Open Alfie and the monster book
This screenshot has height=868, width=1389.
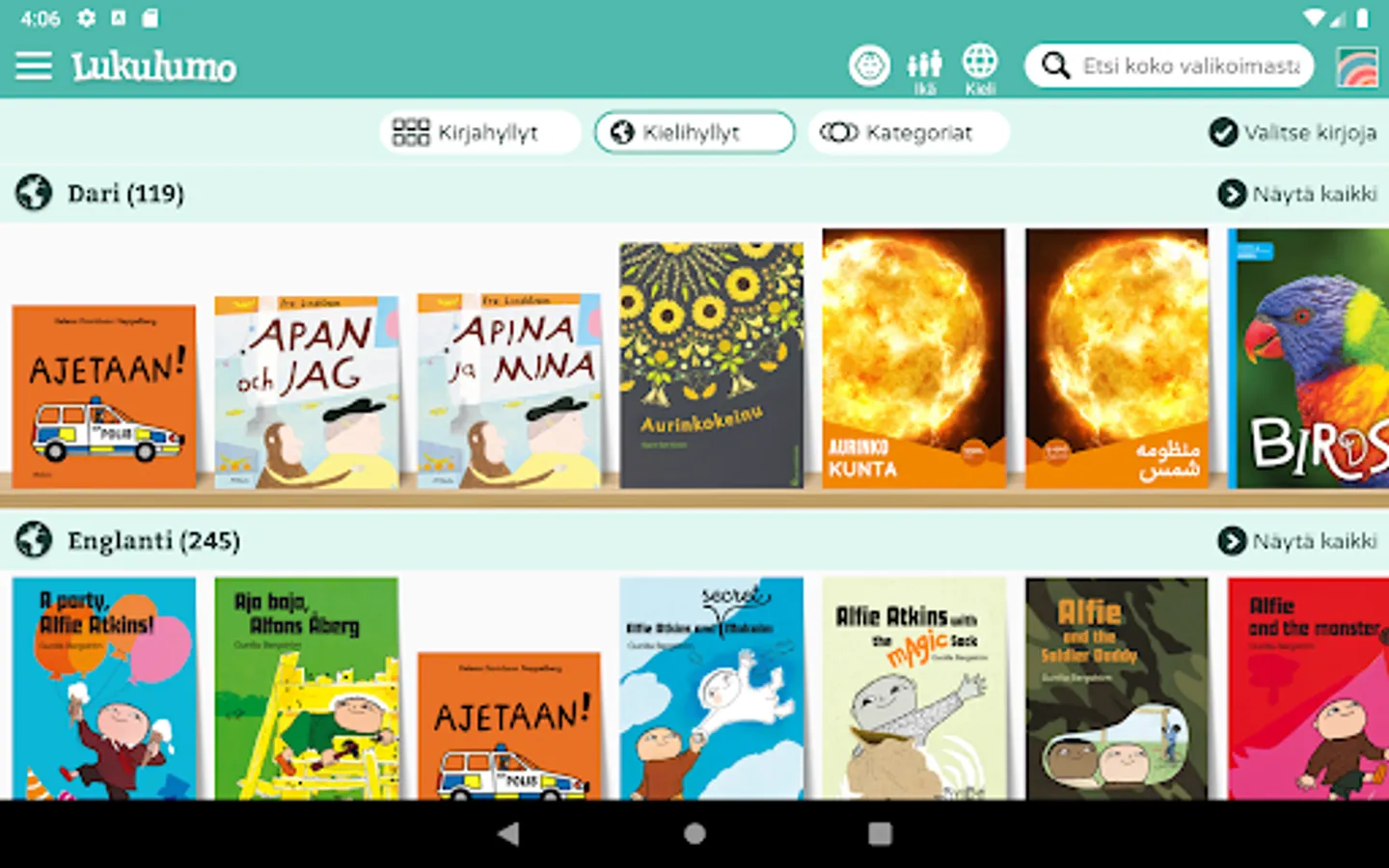pyautogui.click(x=1309, y=689)
